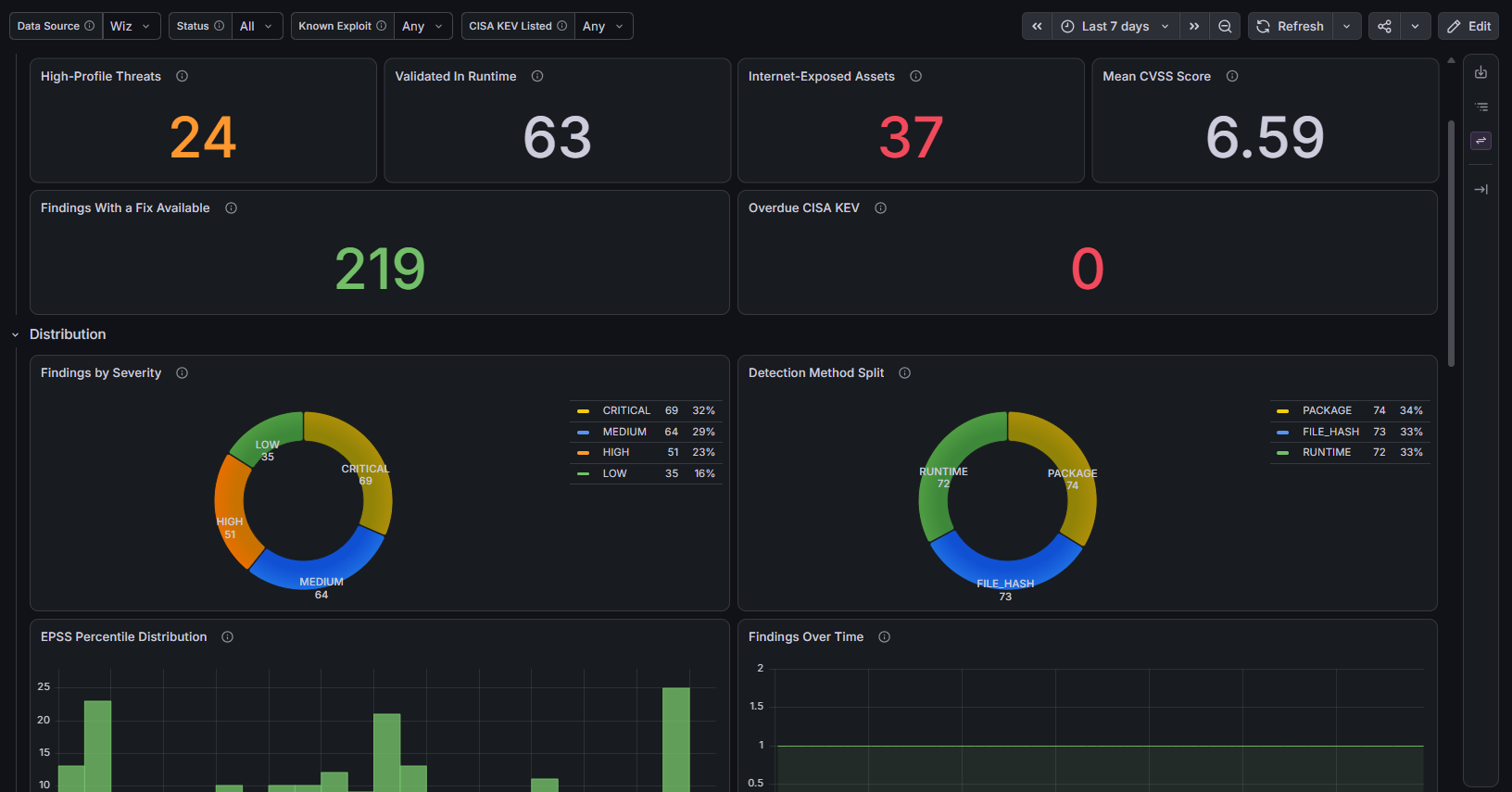
Task: Click the Edit dashboard button
Action: click(1468, 26)
